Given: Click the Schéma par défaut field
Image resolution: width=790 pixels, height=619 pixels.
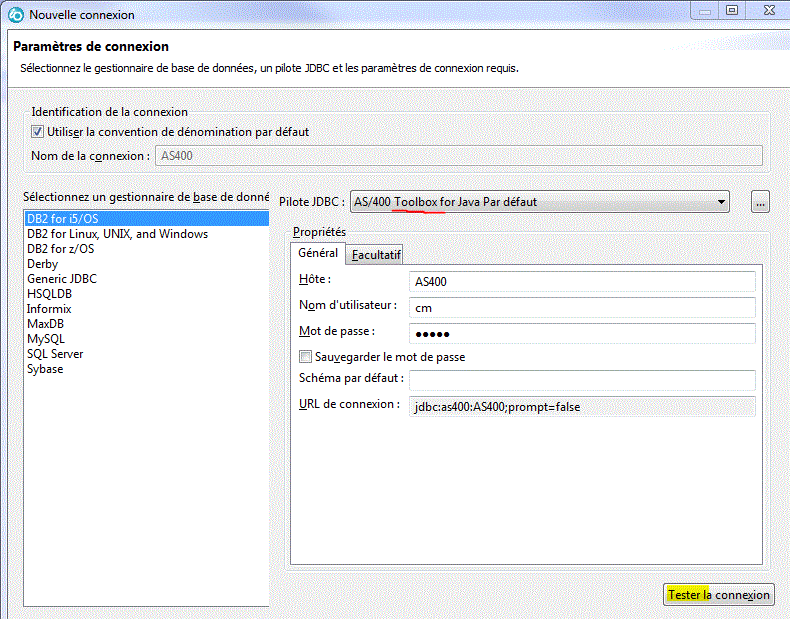Looking at the screenshot, I should coord(582,380).
